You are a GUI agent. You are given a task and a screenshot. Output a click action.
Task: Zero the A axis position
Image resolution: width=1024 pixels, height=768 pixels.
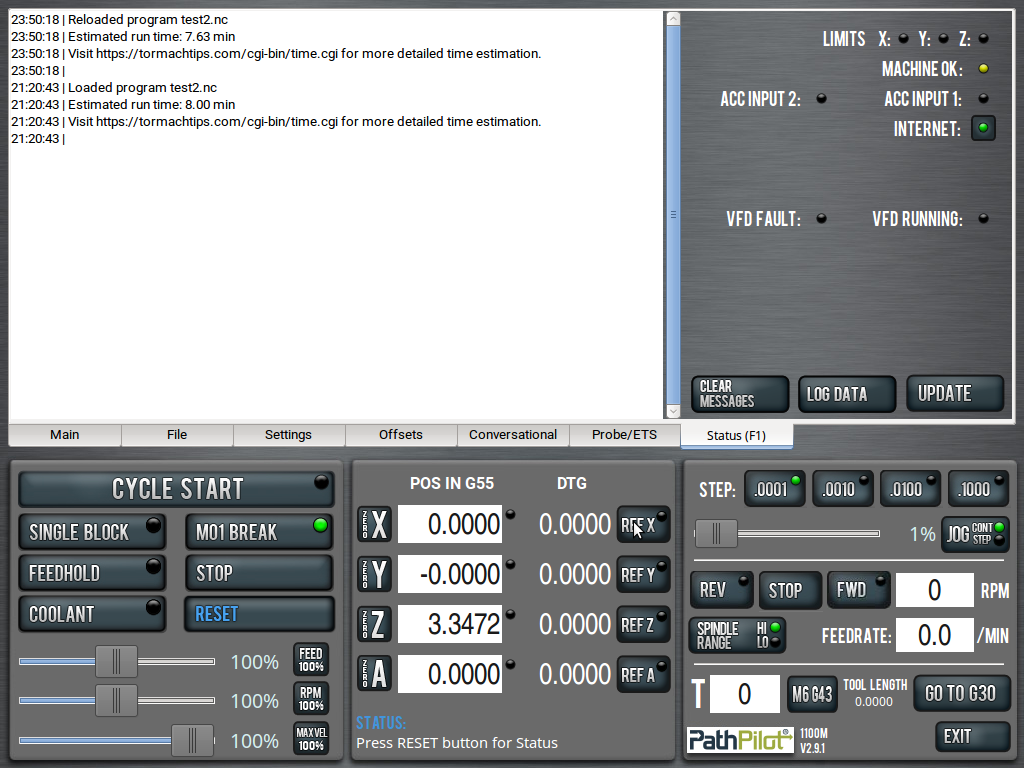[375, 674]
